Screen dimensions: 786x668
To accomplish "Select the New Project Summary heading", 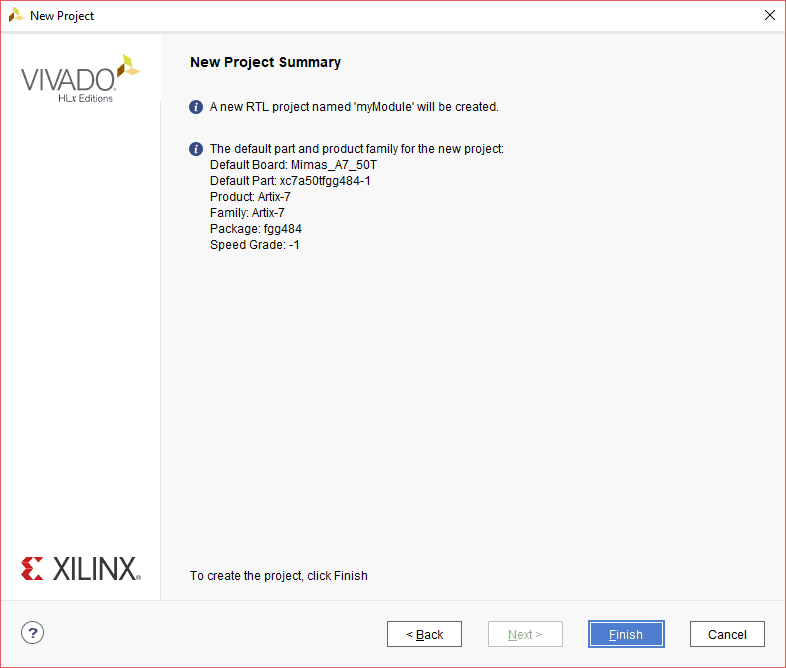I will coord(265,62).
